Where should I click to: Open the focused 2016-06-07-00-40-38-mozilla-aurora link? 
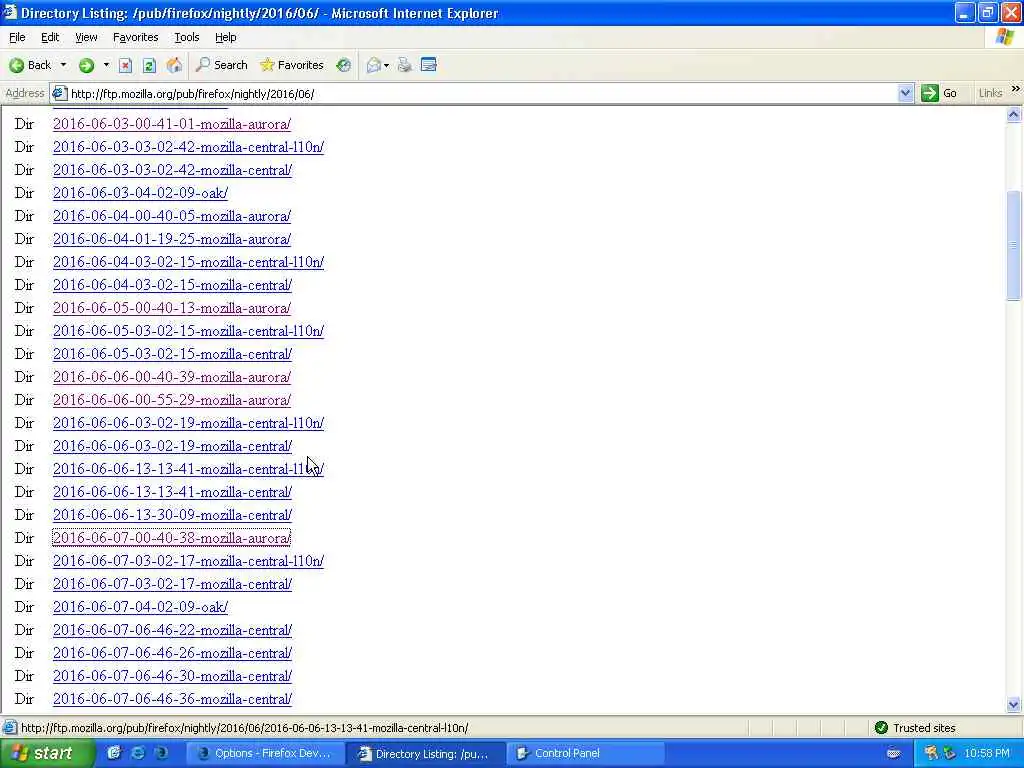tap(172, 538)
